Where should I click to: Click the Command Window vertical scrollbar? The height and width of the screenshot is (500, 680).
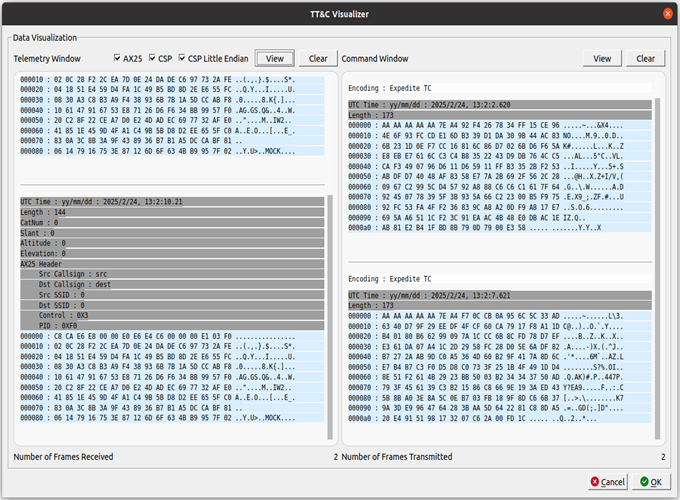click(x=657, y=269)
